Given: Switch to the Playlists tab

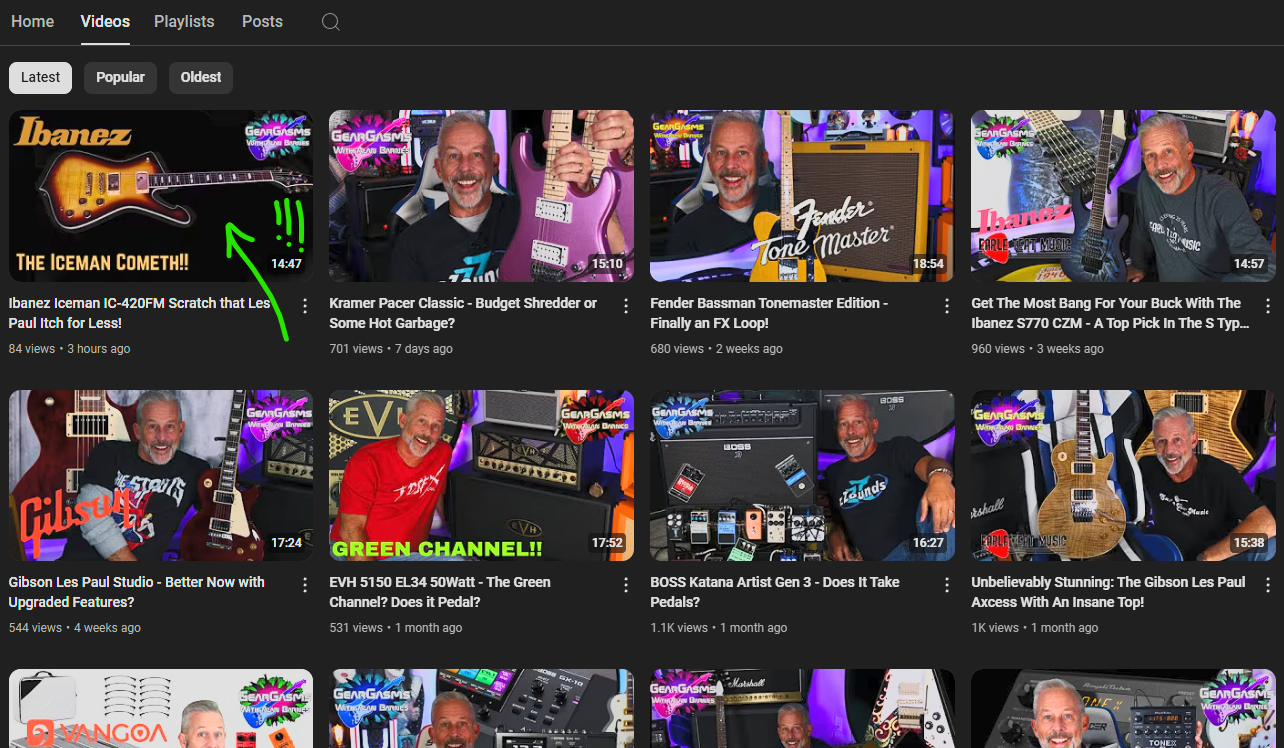Looking at the screenshot, I should click(184, 22).
